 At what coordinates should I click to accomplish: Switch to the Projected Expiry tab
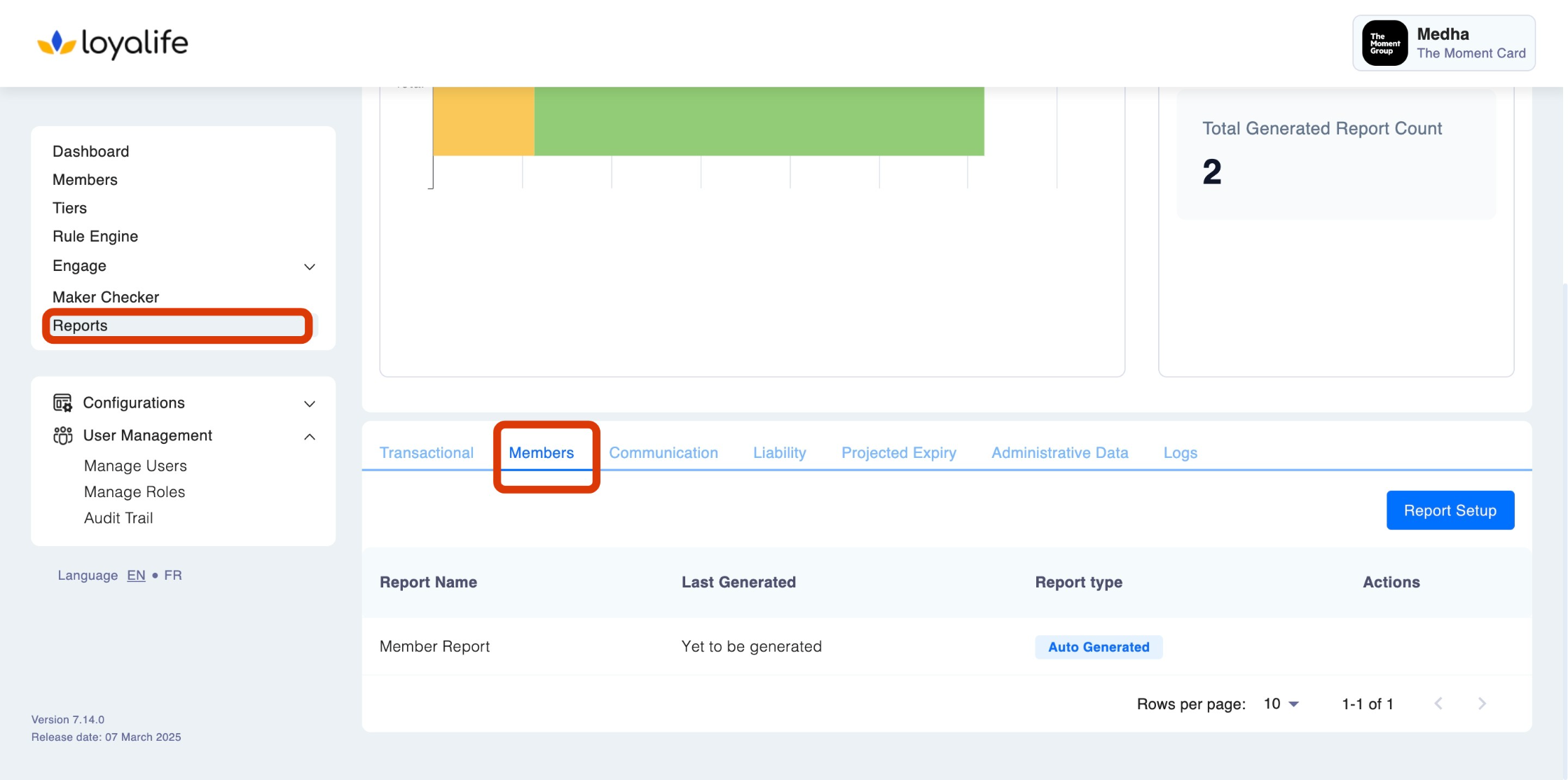click(x=898, y=453)
